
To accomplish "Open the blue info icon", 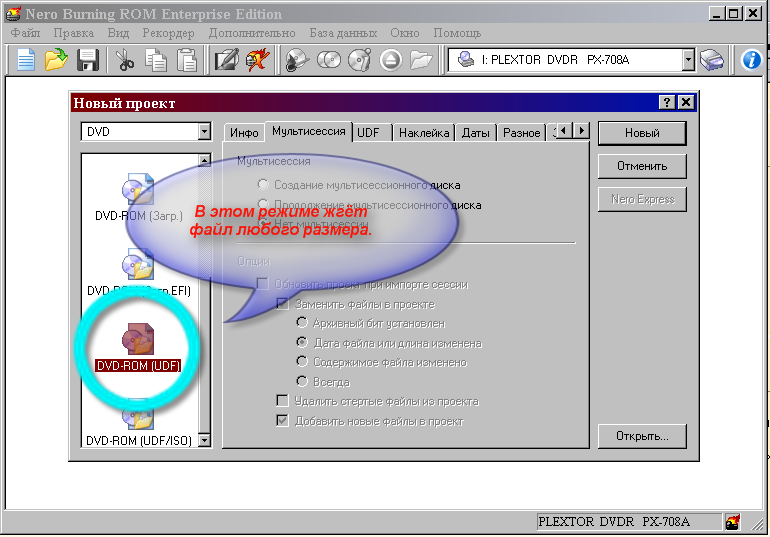I will [x=751, y=60].
